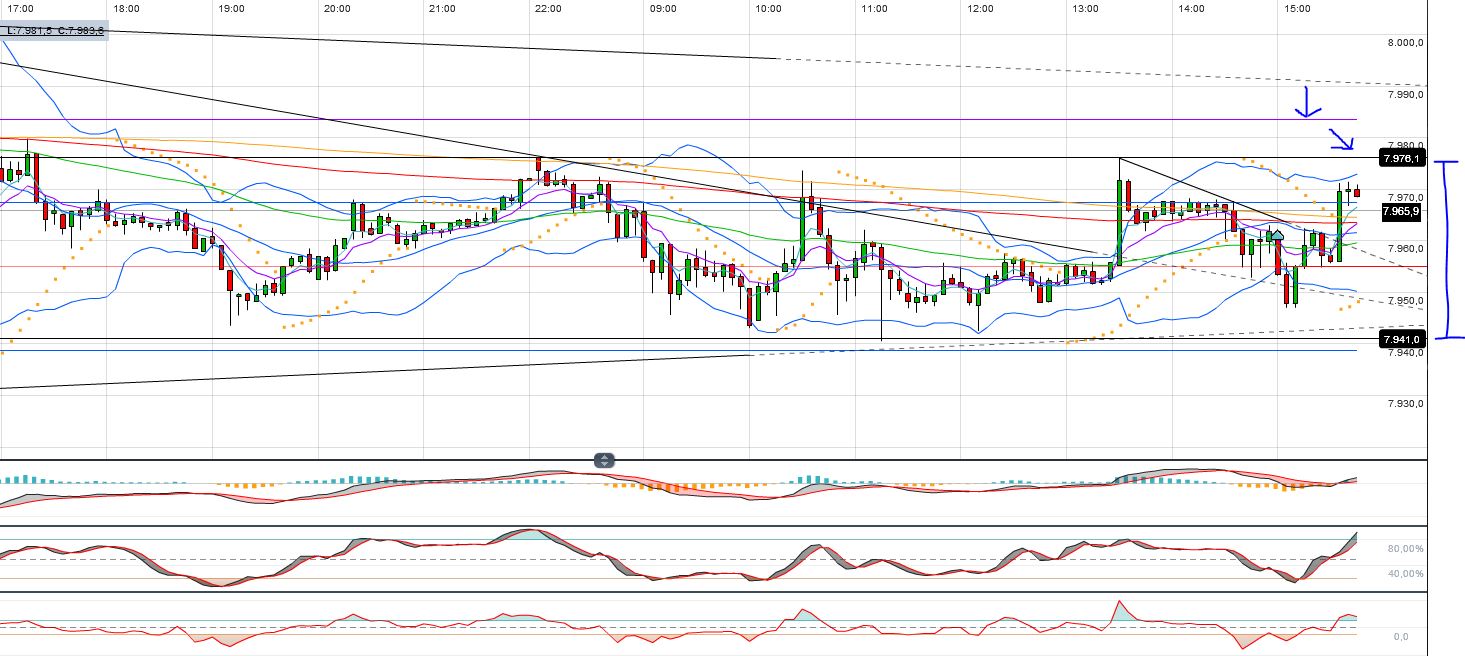Select the 7.965,9 current price tag
The height and width of the screenshot is (656, 1465).
pyautogui.click(x=1400, y=212)
